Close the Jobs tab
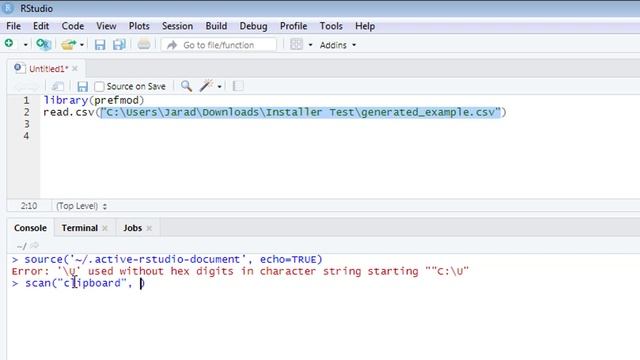This screenshot has width=640, height=360. (x=149, y=228)
